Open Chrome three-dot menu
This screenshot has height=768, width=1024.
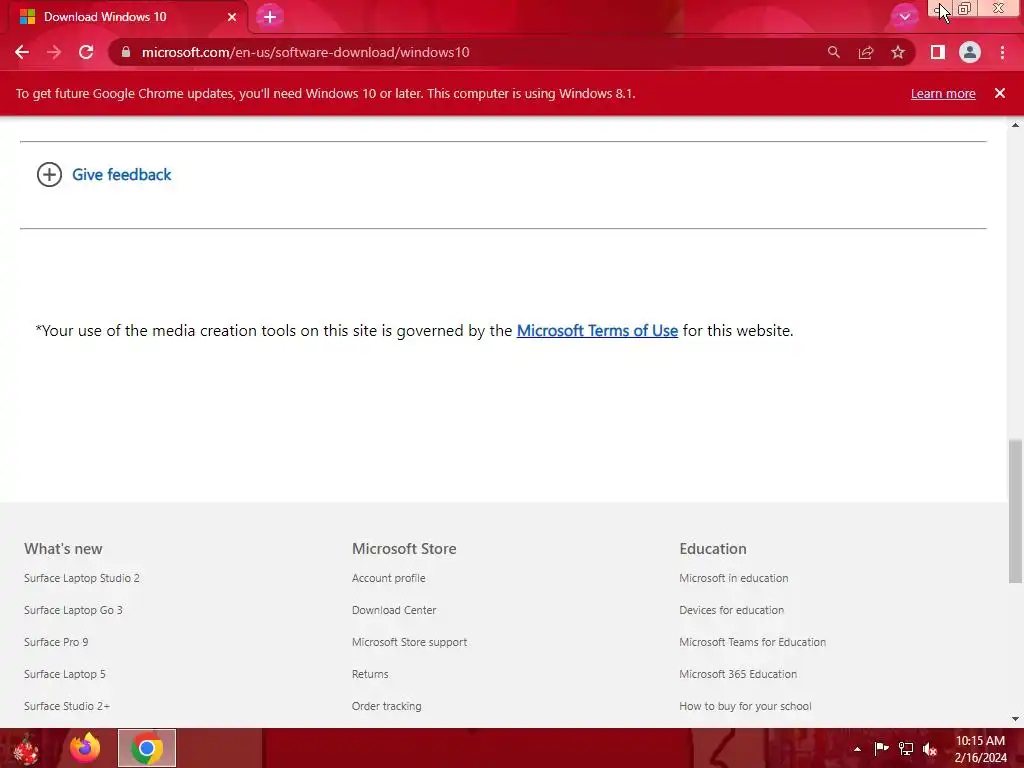click(1002, 52)
